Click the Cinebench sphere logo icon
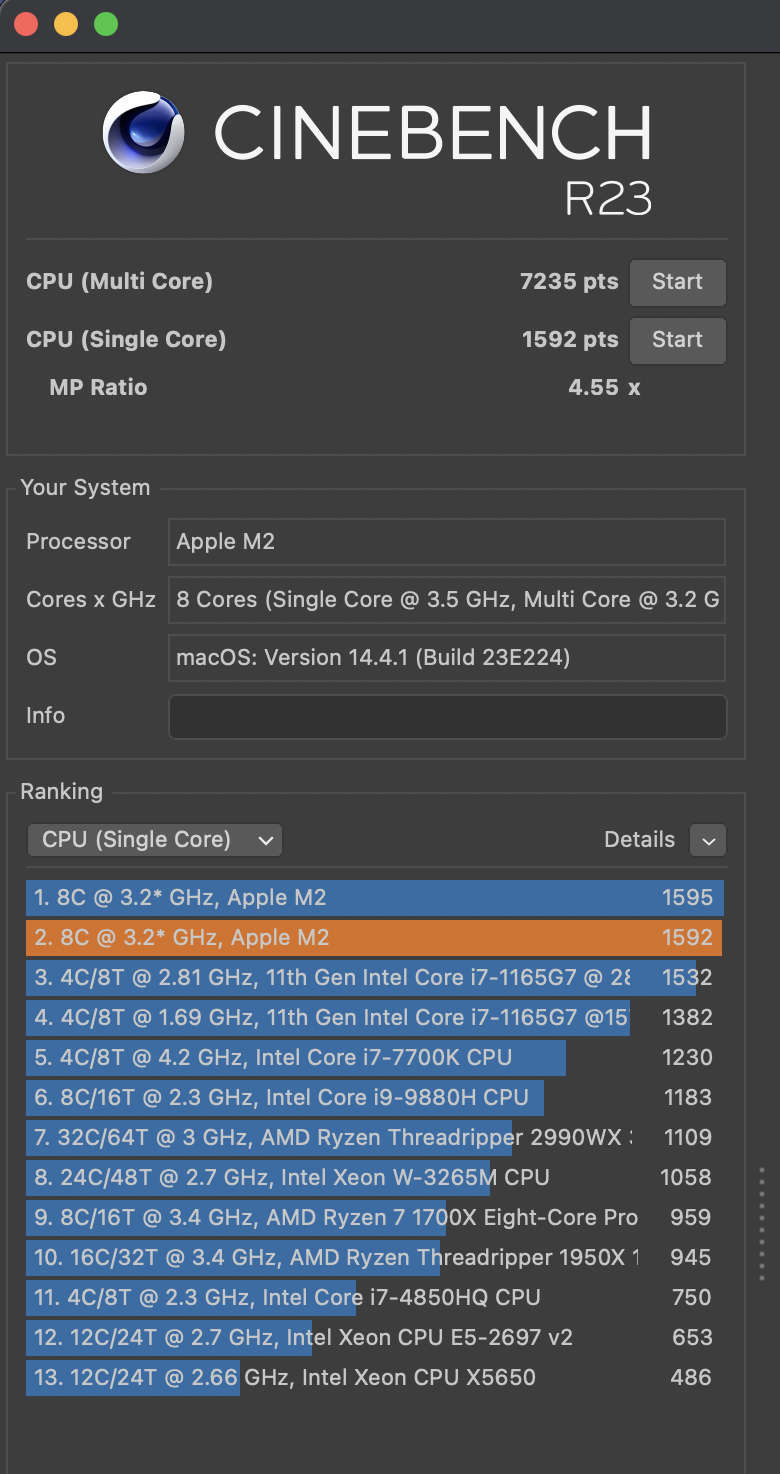 click(143, 132)
